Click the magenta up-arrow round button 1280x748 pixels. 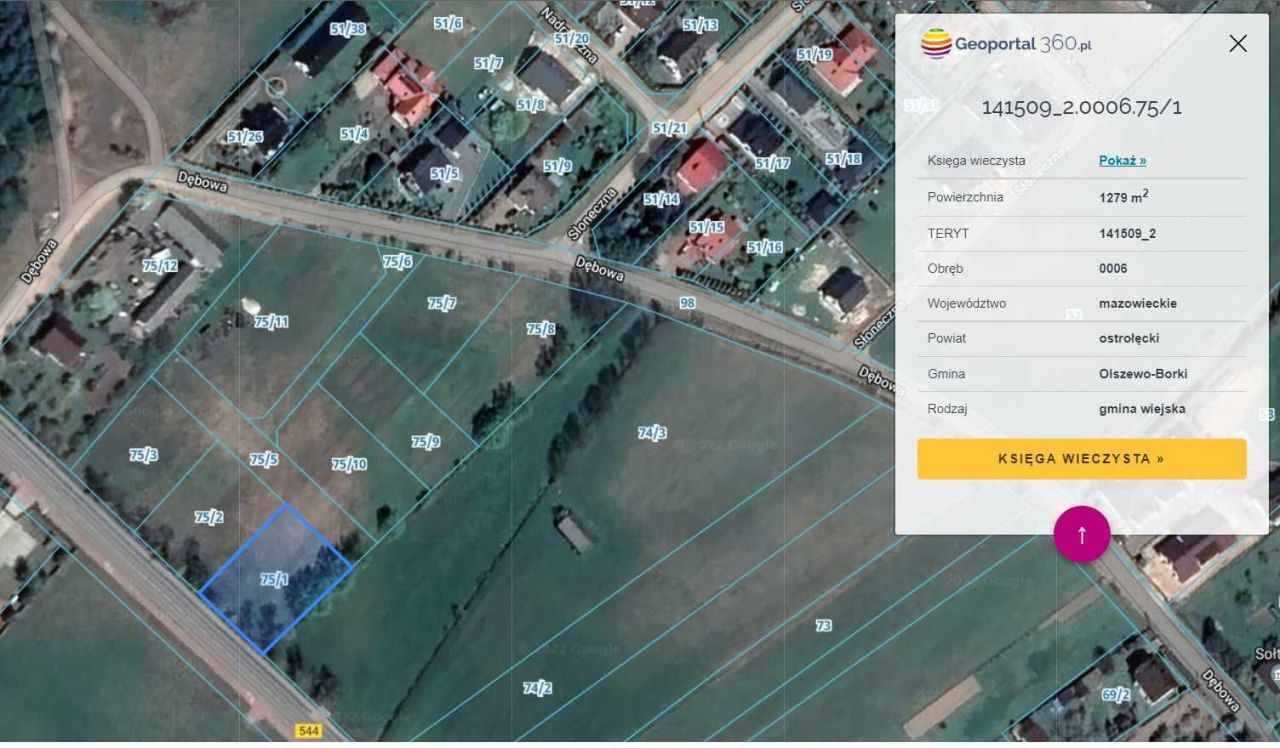coord(1081,534)
